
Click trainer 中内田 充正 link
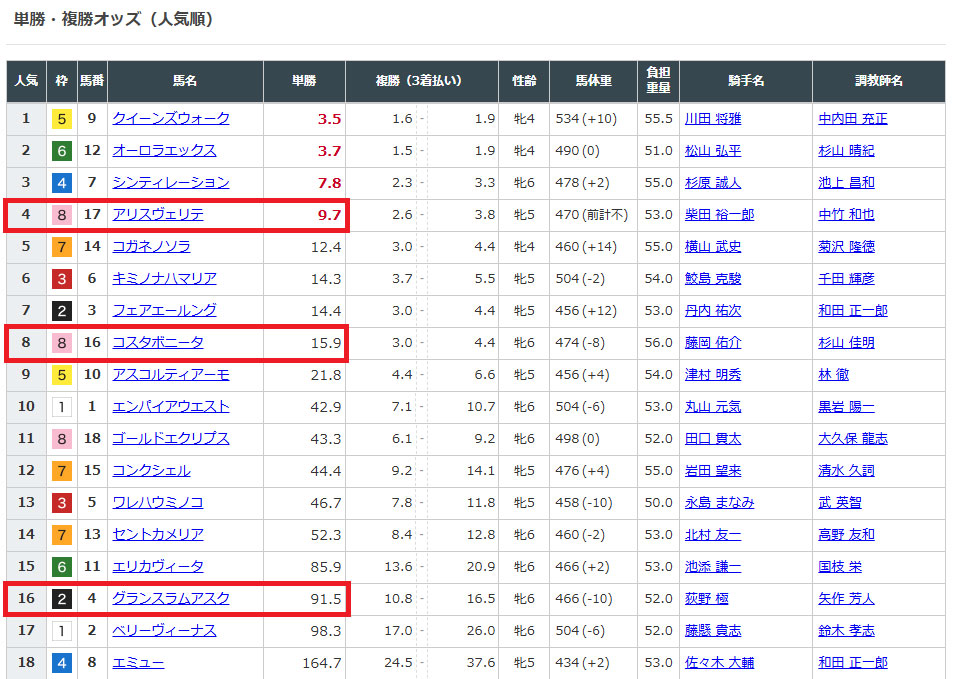coord(852,118)
